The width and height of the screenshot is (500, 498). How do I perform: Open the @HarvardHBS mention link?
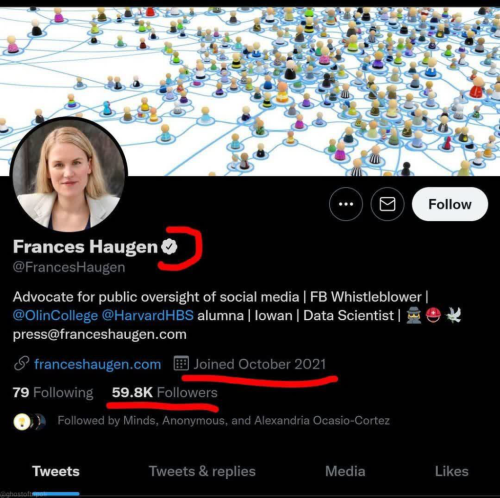(x=147, y=315)
